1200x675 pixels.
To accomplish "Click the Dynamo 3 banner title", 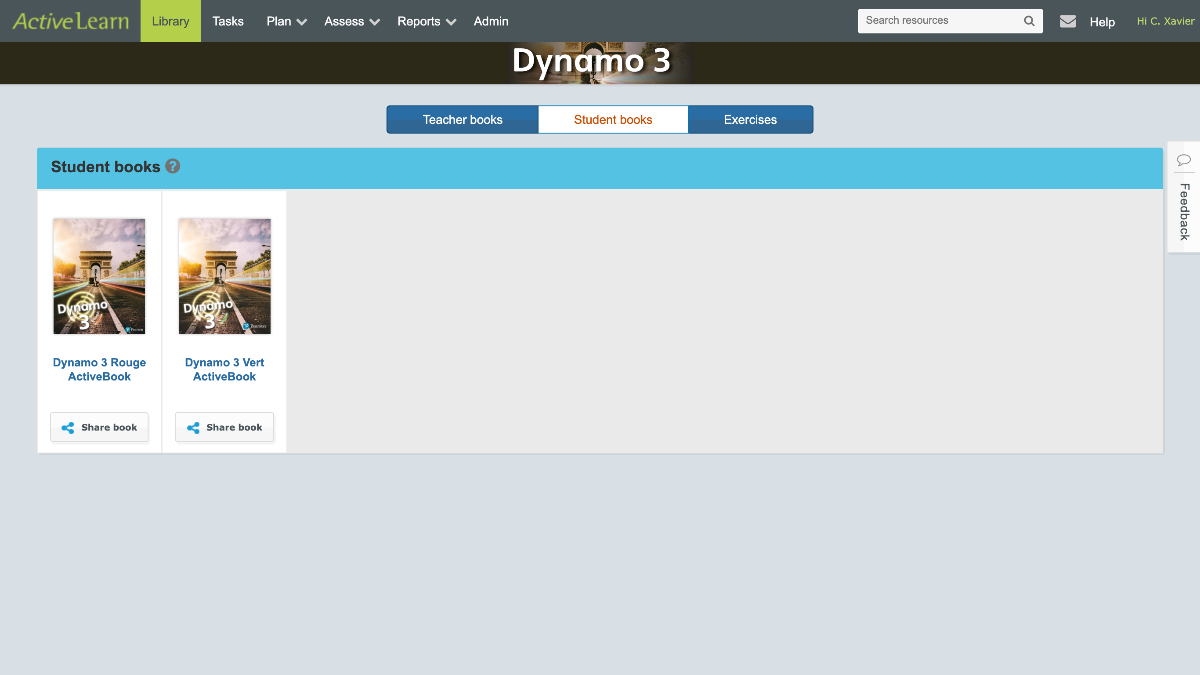I will point(591,62).
